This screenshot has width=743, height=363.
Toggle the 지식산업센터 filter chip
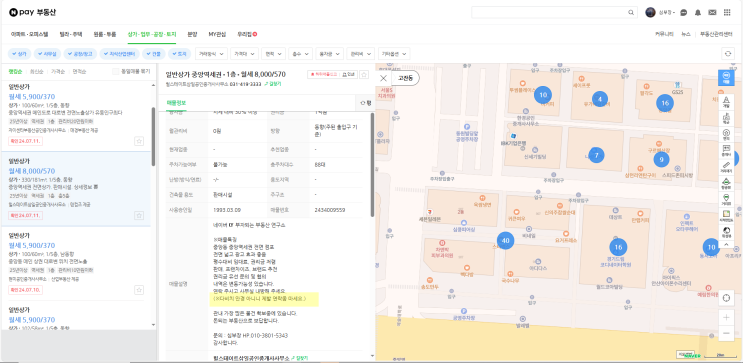pyautogui.click(x=119, y=54)
